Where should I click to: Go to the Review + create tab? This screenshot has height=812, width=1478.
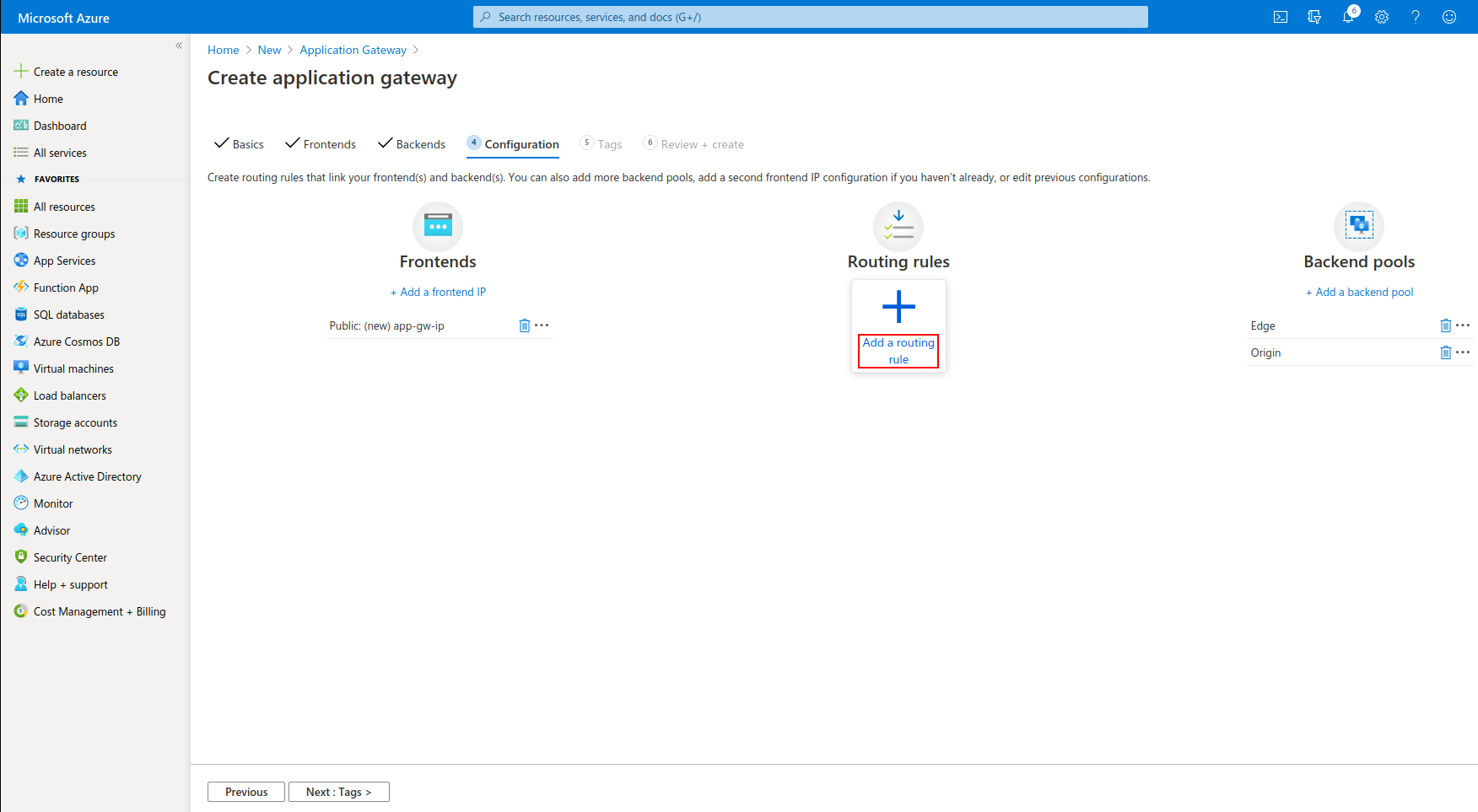[x=693, y=144]
